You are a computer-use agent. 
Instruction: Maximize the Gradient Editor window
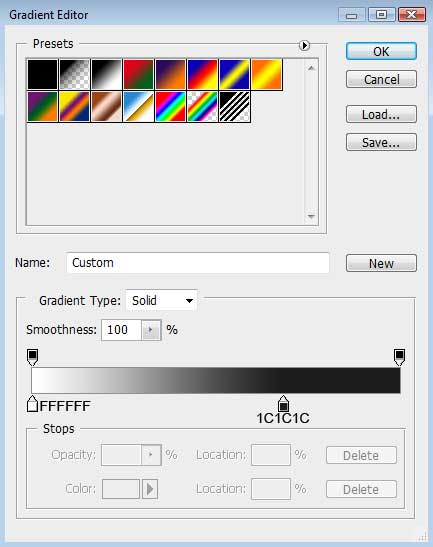pos(382,15)
